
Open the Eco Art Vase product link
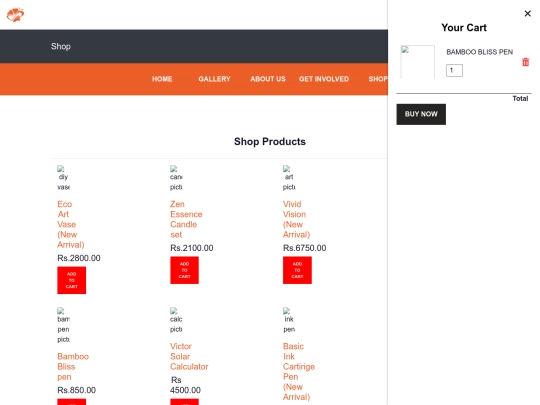click(x=71, y=224)
